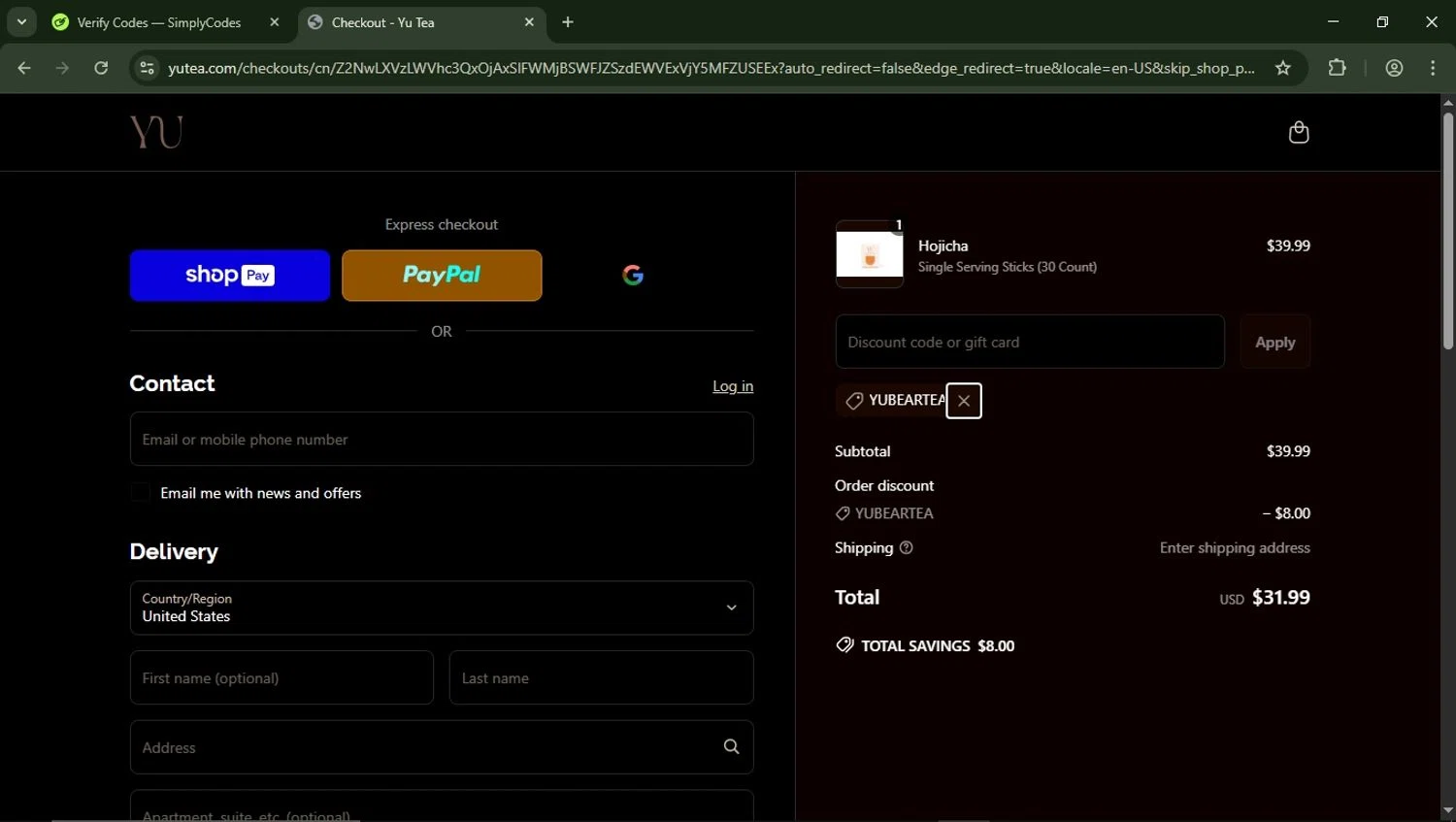Click the Address input field
Screen dimensions: 1456x822
[442, 747]
